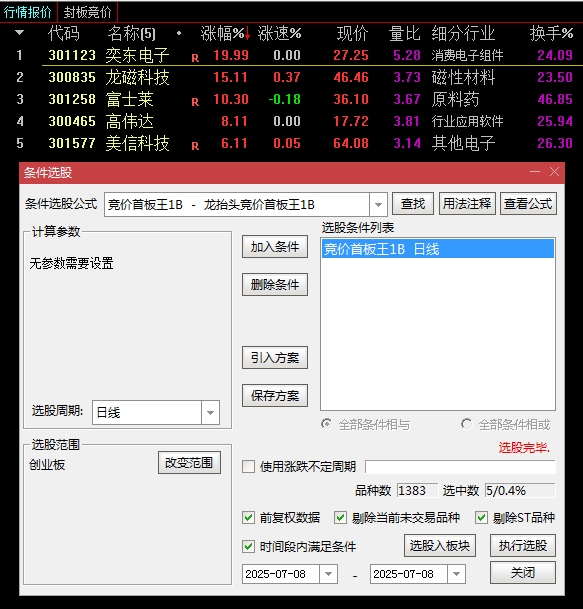Sort by 细分行业 column header
The image size is (583, 609).
tap(463, 33)
